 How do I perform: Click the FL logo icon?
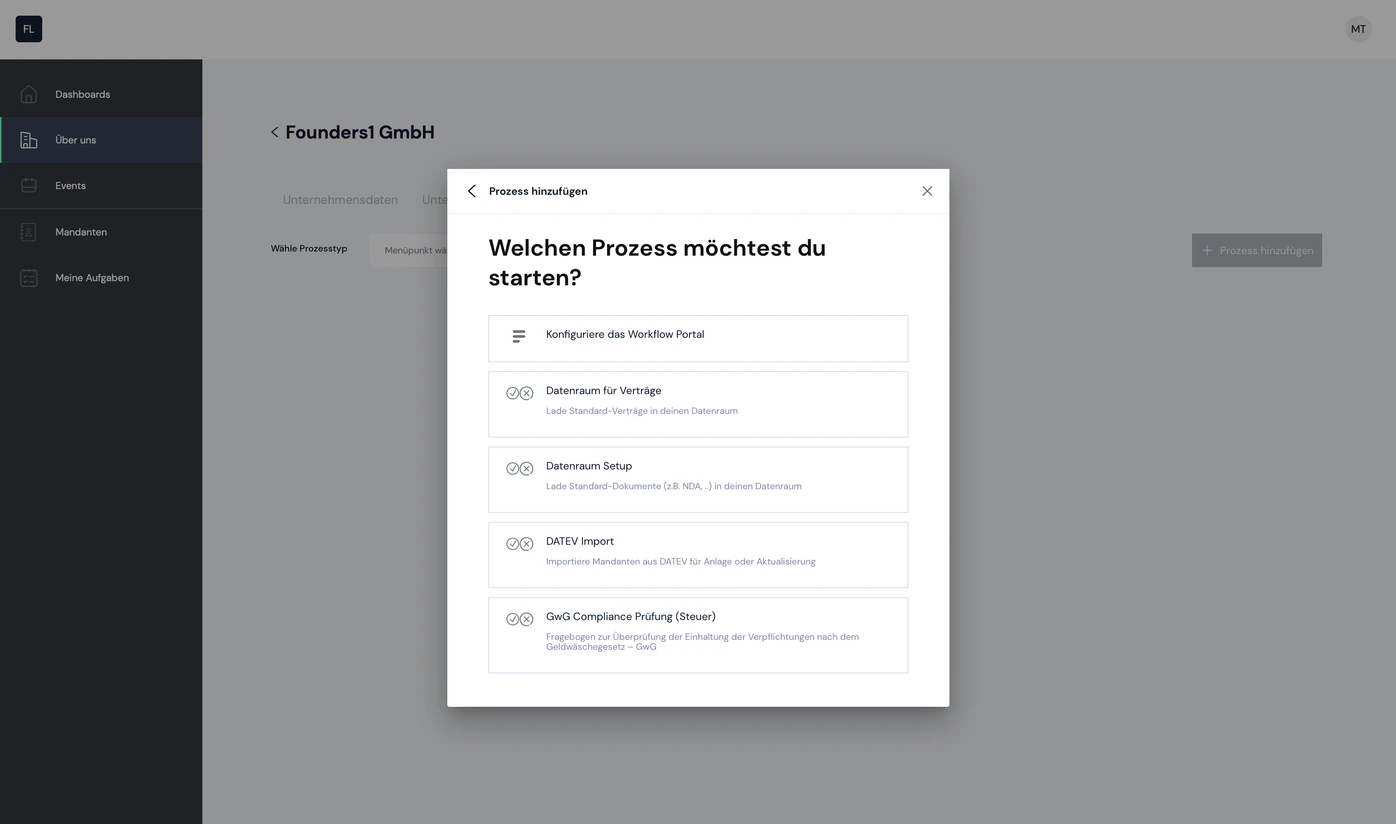coord(29,29)
